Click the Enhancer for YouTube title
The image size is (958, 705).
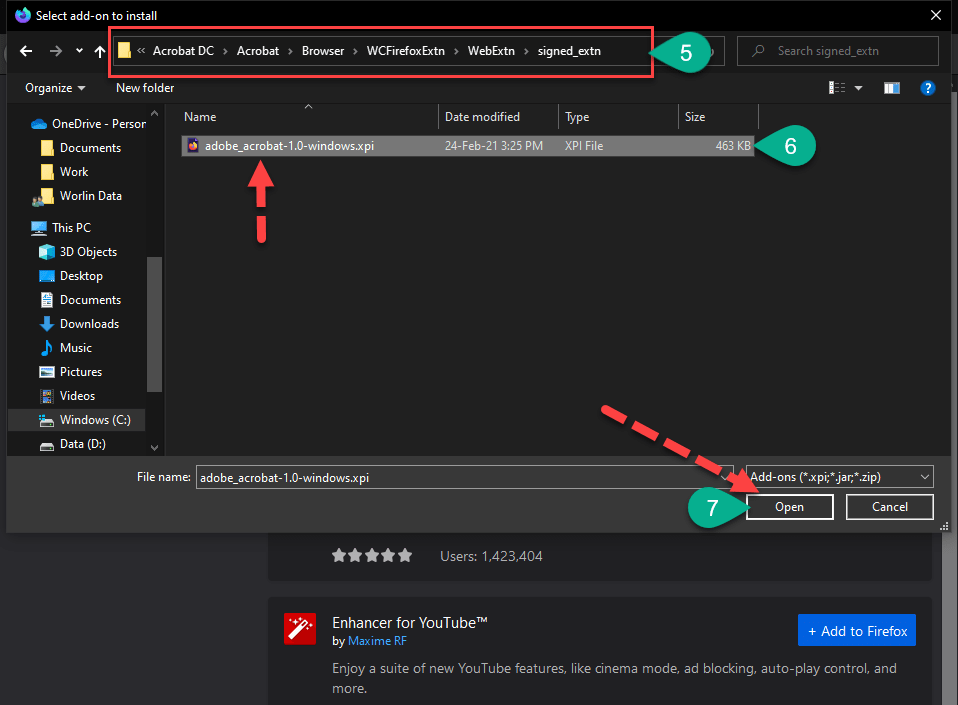pyautogui.click(x=409, y=623)
